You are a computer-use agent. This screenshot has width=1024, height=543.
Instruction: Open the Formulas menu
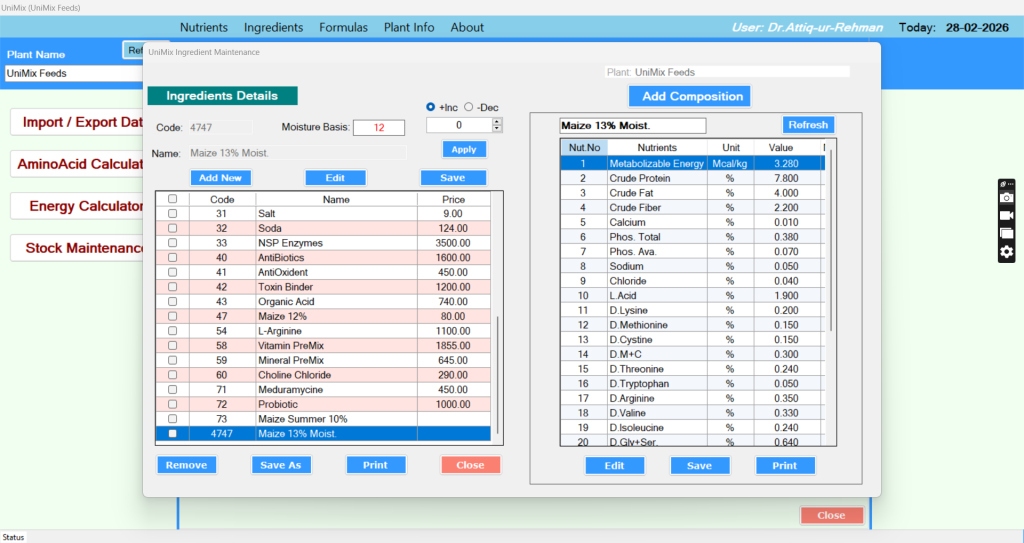[343, 27]
